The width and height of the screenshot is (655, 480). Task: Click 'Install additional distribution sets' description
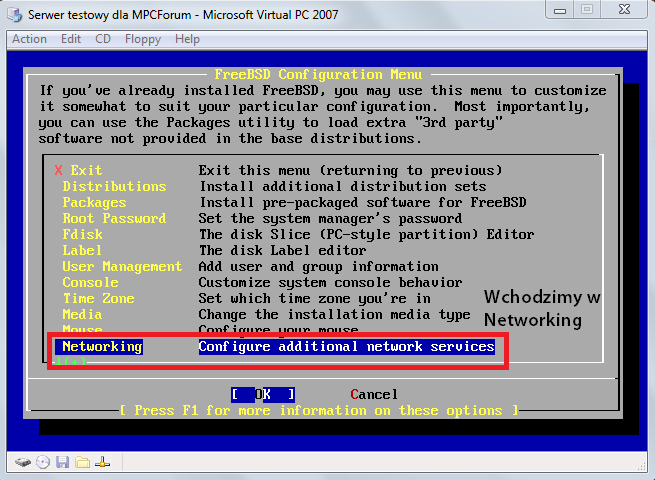pos(343,186)
